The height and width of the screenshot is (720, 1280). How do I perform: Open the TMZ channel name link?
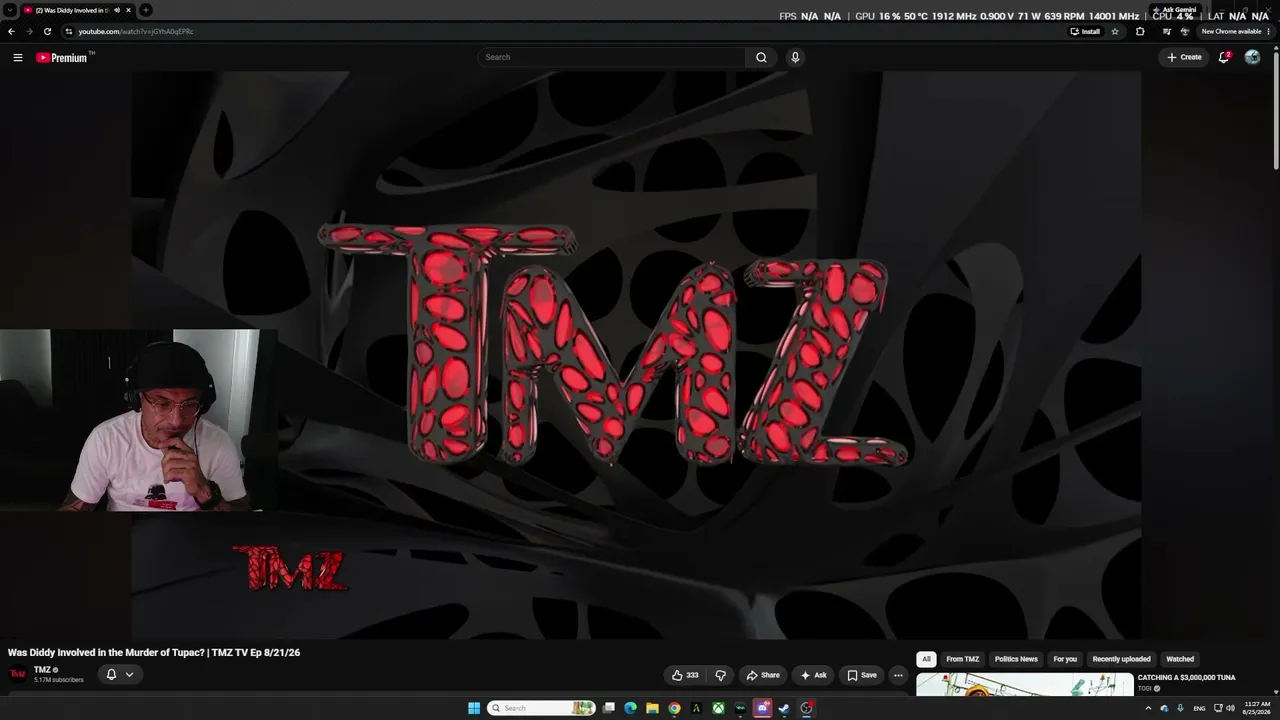tap(42, 670)
